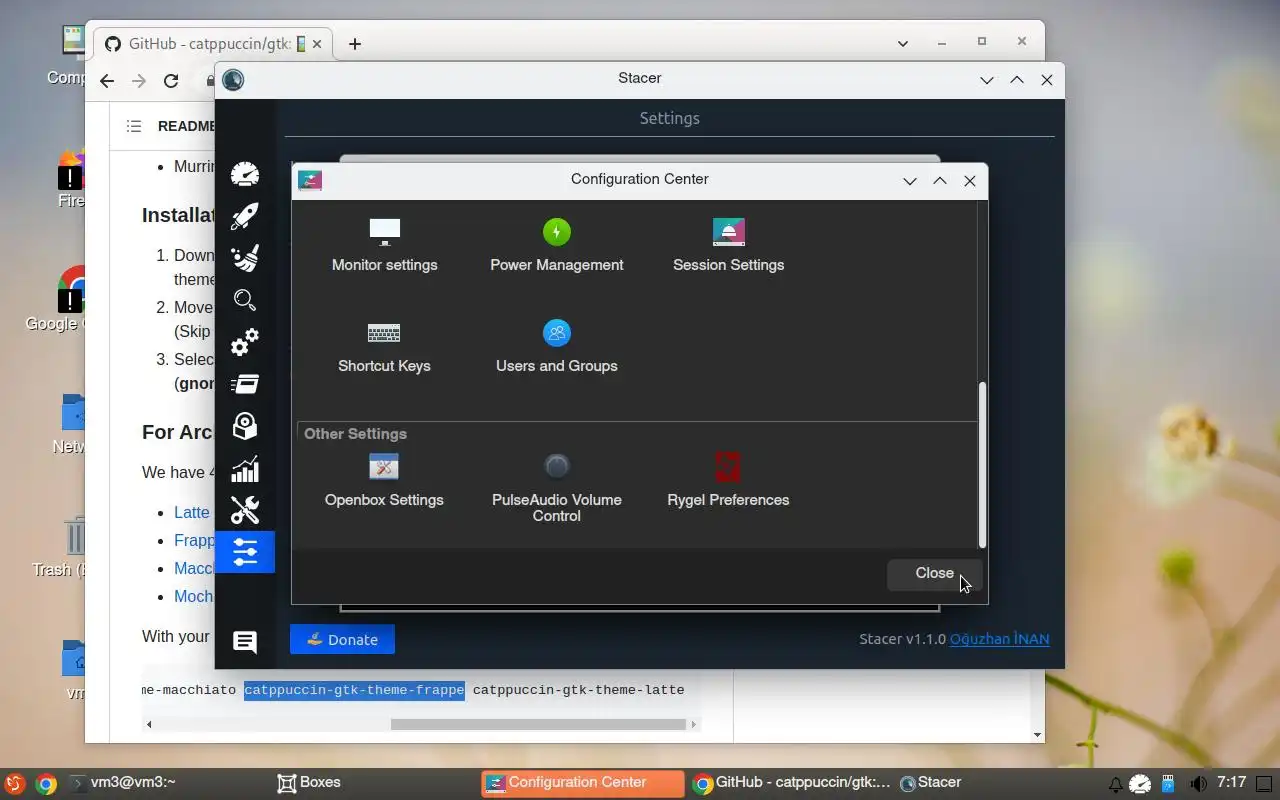The height and width of the screenshot is (800, 1280).
Task: Click Stacer title bar app icon
Action: pos(233,80)
